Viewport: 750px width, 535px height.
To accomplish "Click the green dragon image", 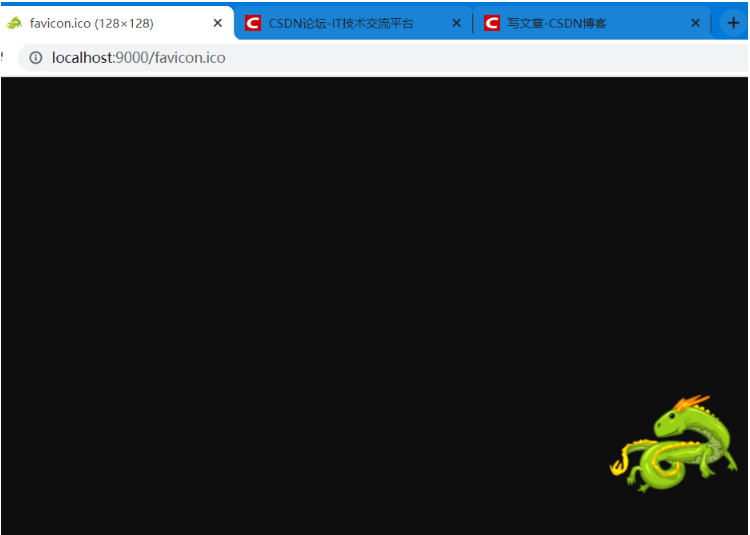I will tap(674, 443).
